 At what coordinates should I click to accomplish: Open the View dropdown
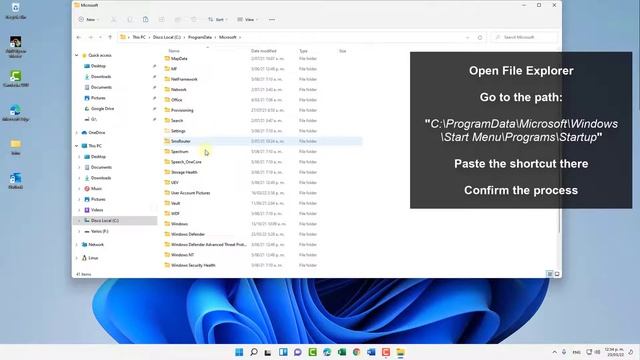247,20
